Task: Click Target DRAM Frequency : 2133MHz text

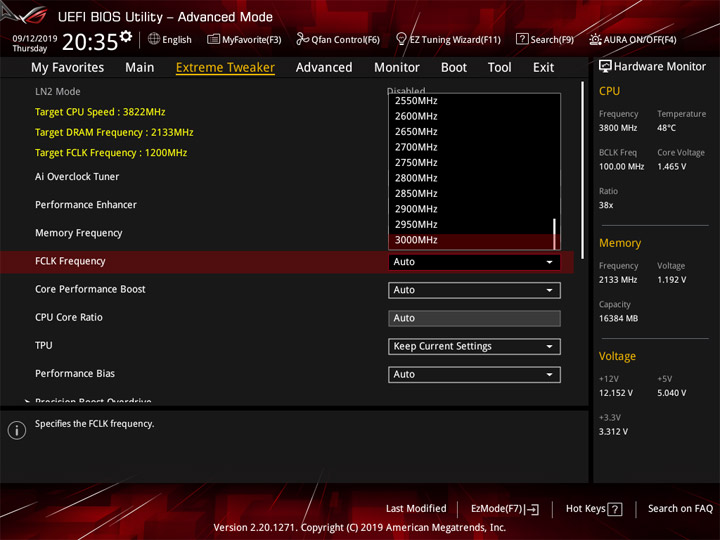Action: point(114,133)
